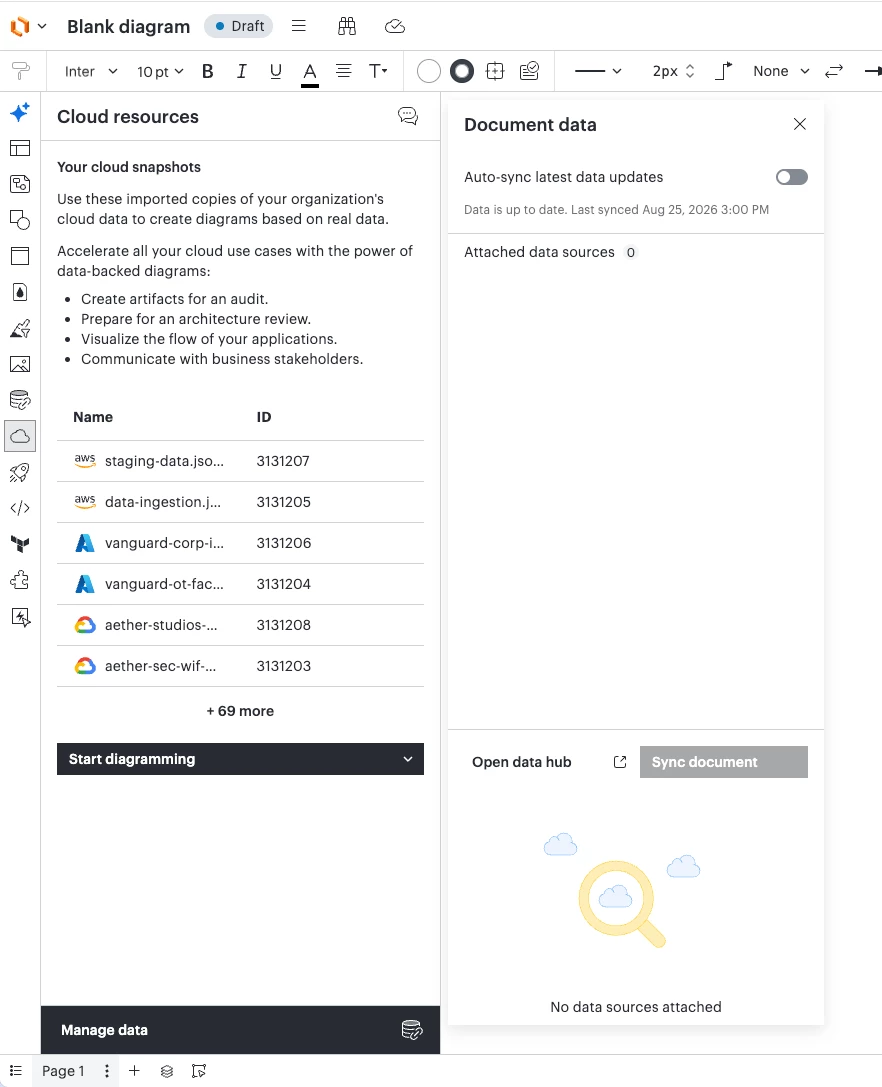The image size is (882, 1087).
Task: Click the Manage data button
Action: coord(240,1030)
